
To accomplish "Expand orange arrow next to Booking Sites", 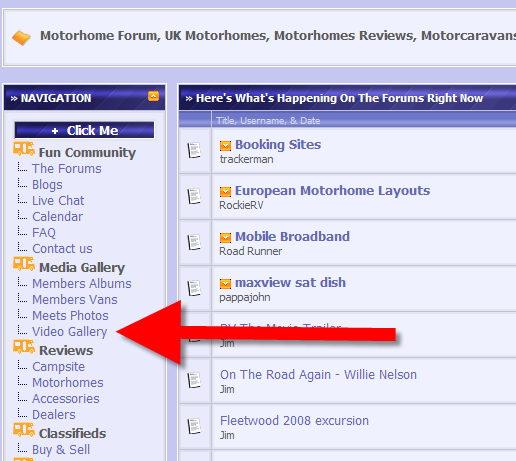I will coord(225,146).
